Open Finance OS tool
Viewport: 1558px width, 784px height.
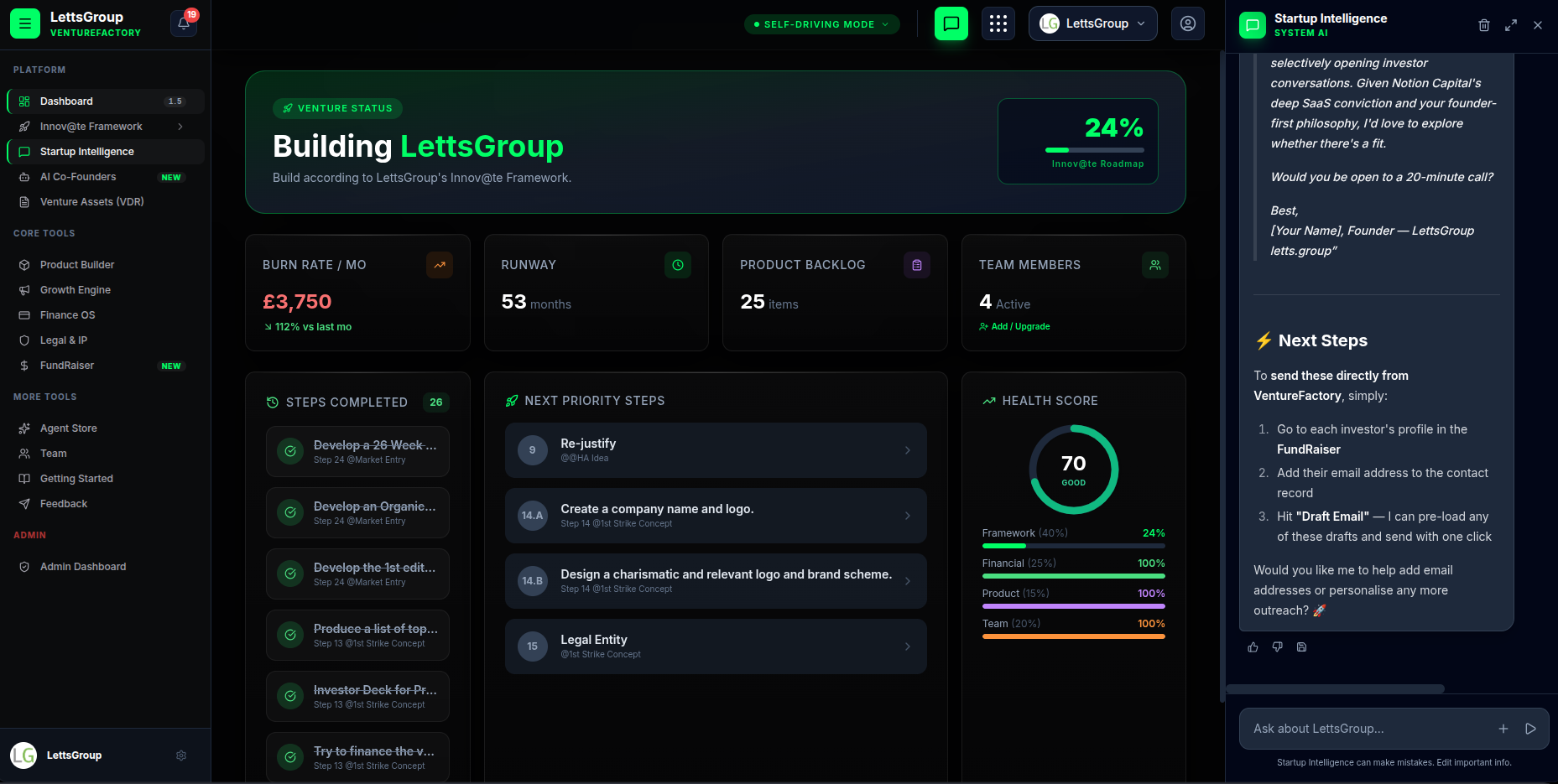pyautogui.click(x=106, y=315)
